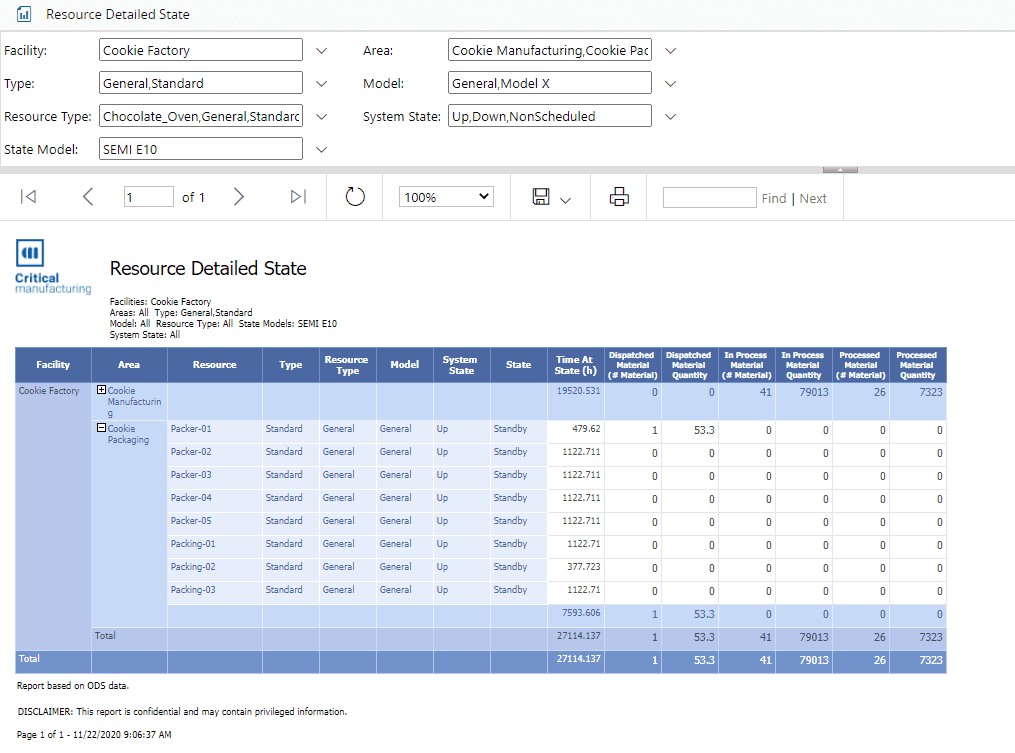Click the find text search box

[709, 197]
